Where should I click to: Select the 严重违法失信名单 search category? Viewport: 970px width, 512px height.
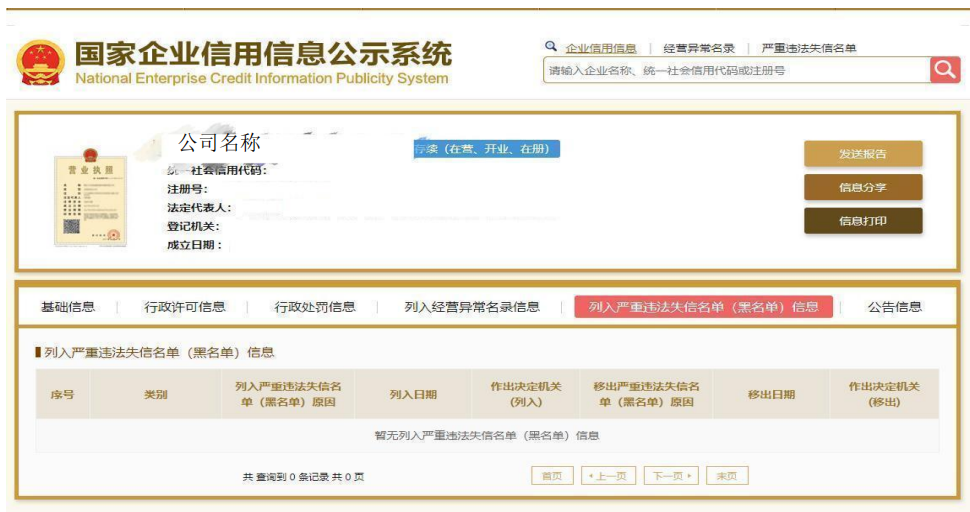[x=809, y=48]
